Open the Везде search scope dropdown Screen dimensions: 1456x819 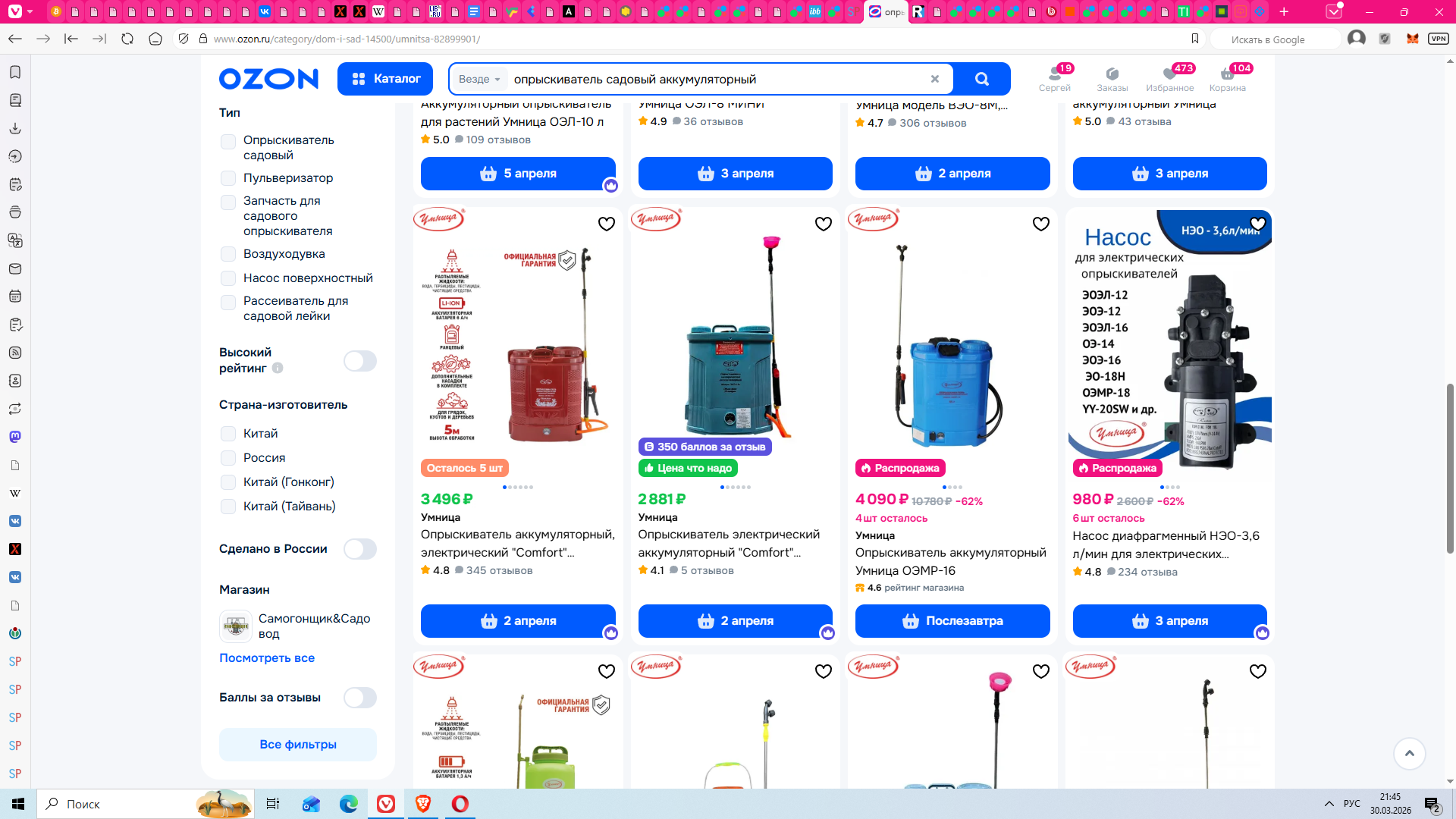tap(479, 79)
